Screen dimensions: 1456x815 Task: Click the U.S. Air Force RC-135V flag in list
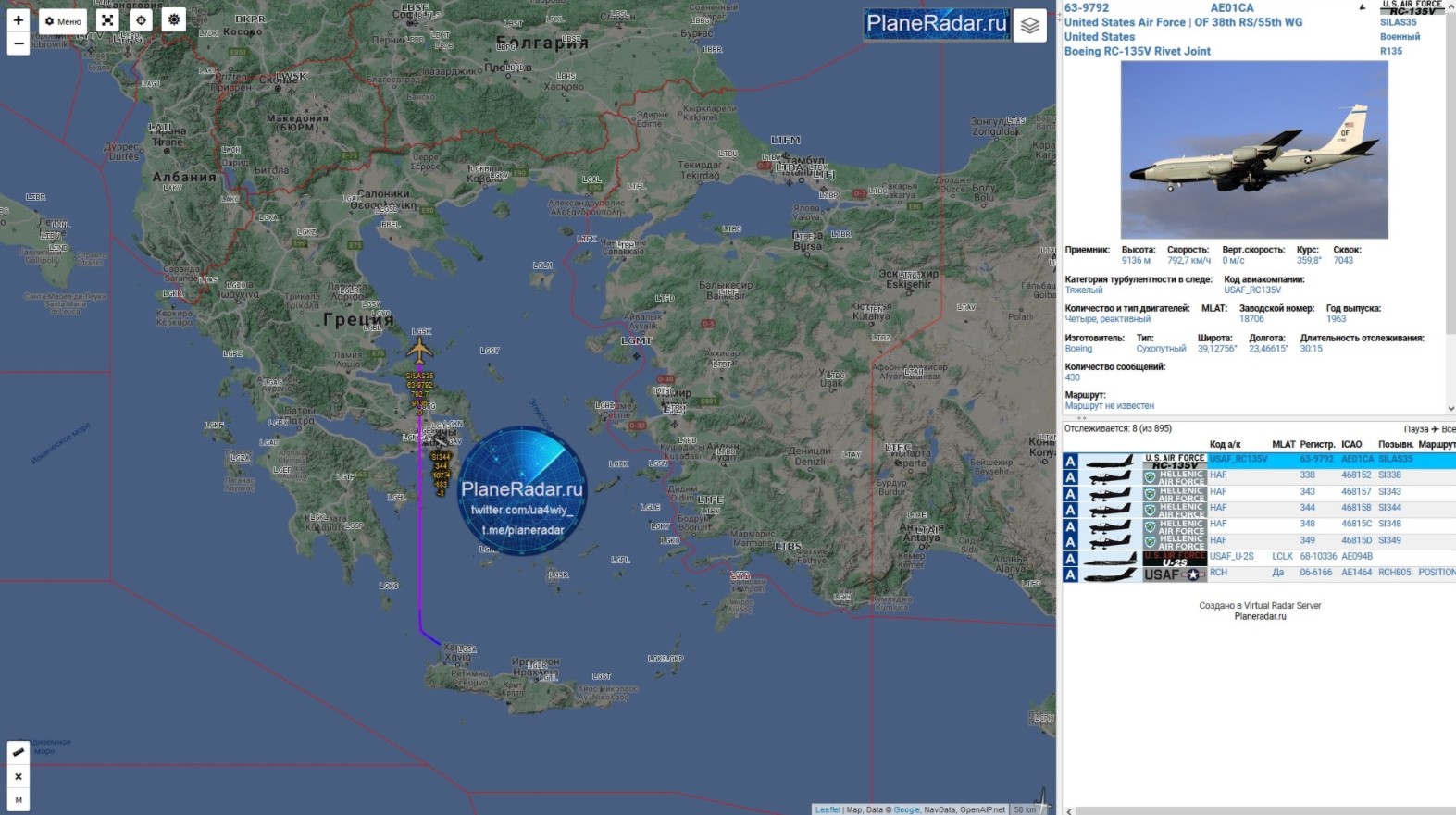tap(1175, 461)
